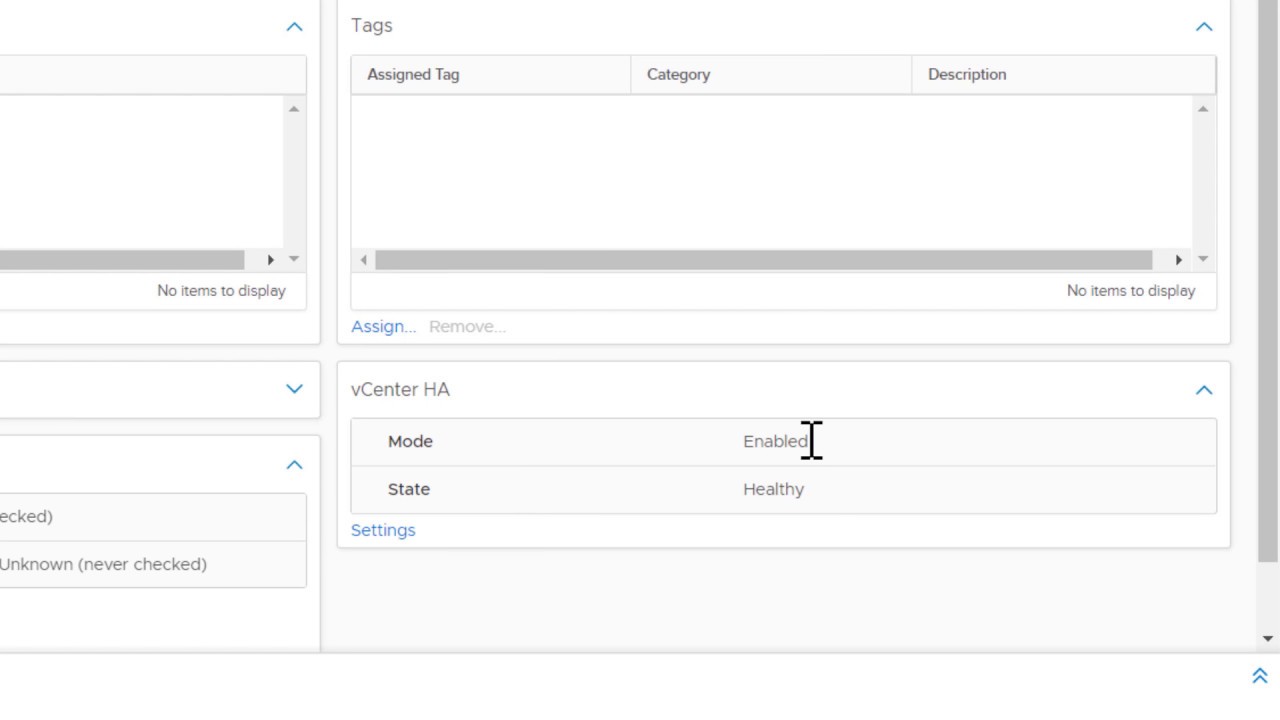Click the Remove... tag link

467,327
